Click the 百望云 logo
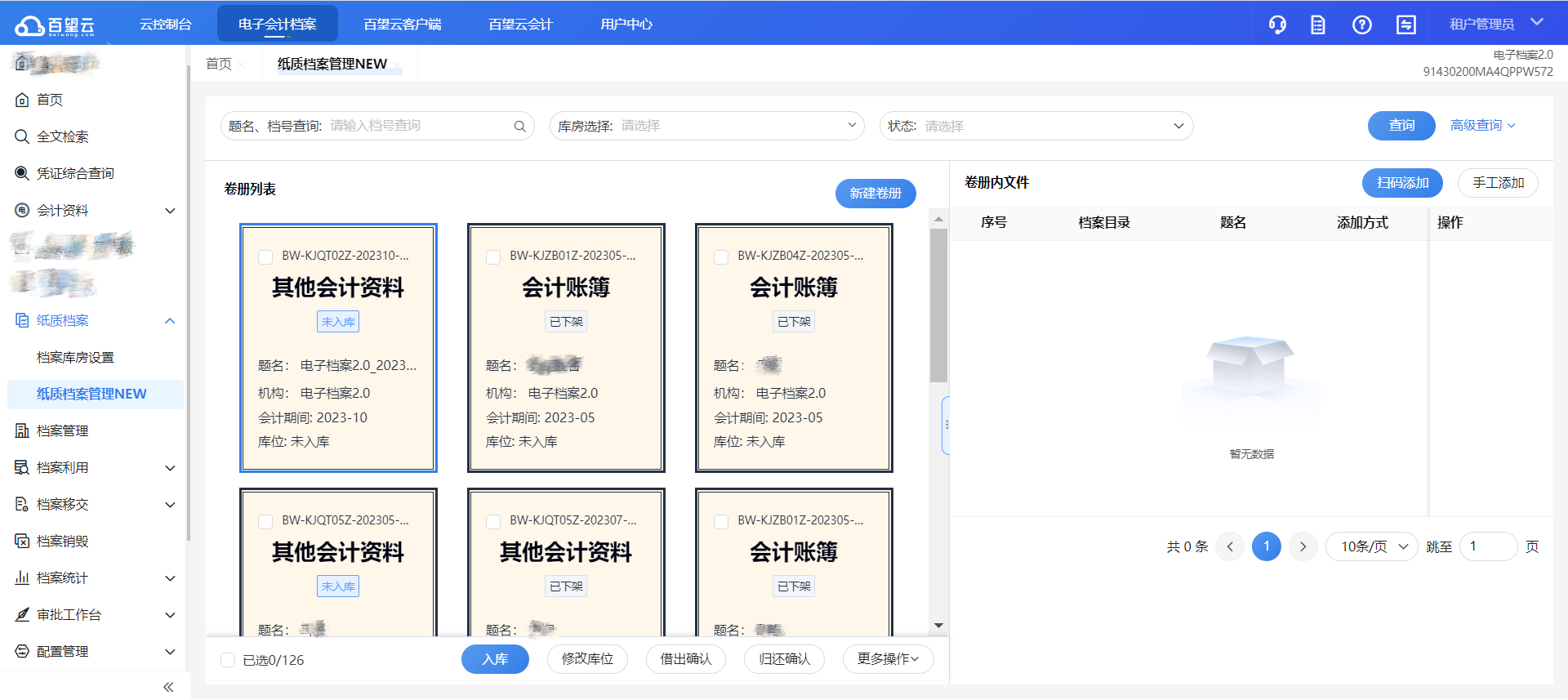The width and height of the screenshot is (1568, 700). point(55,26)
